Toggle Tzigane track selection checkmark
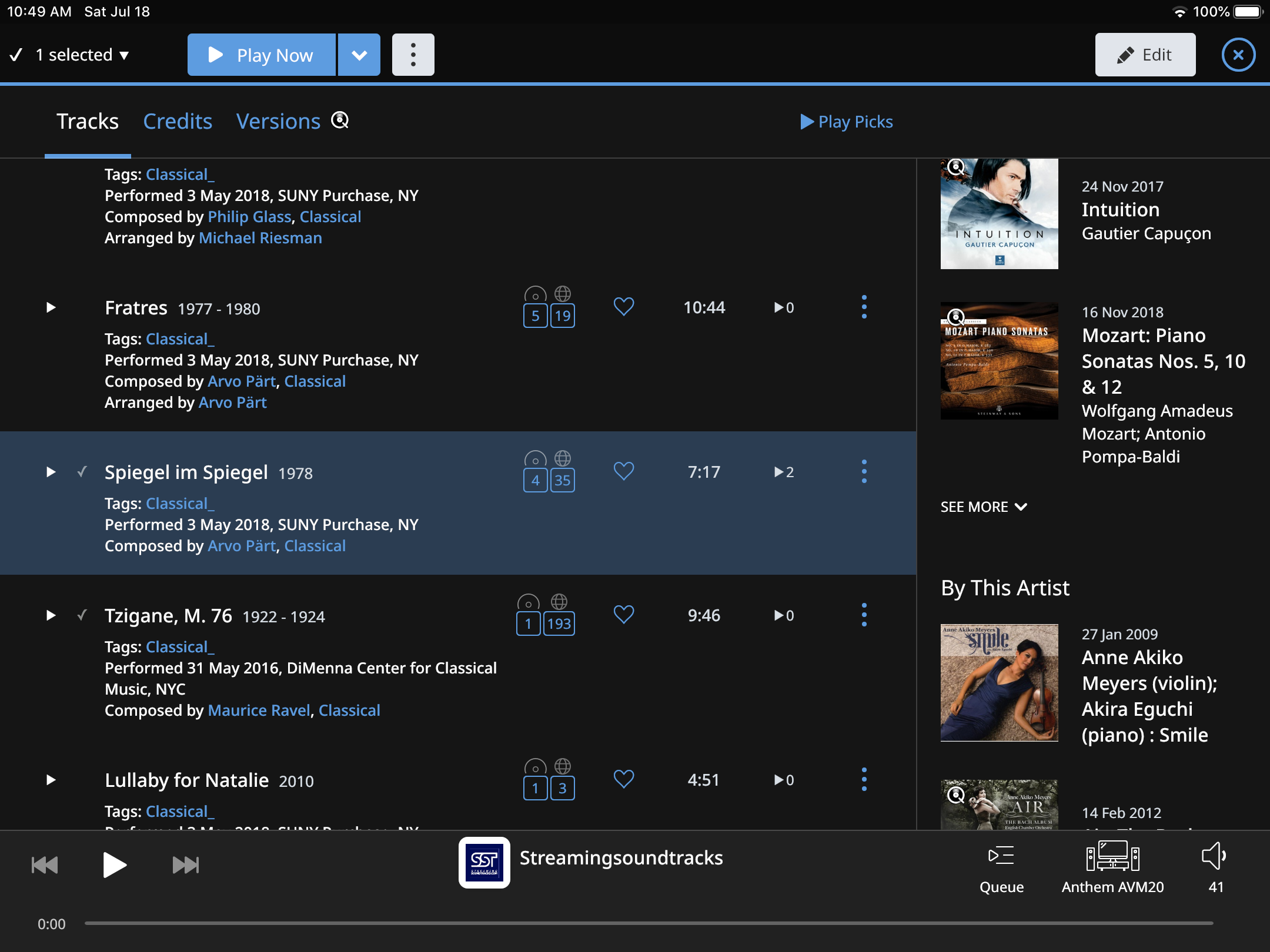Image resolution: width=1270 pixels, height=952 pixels. [x=82, y=615]
